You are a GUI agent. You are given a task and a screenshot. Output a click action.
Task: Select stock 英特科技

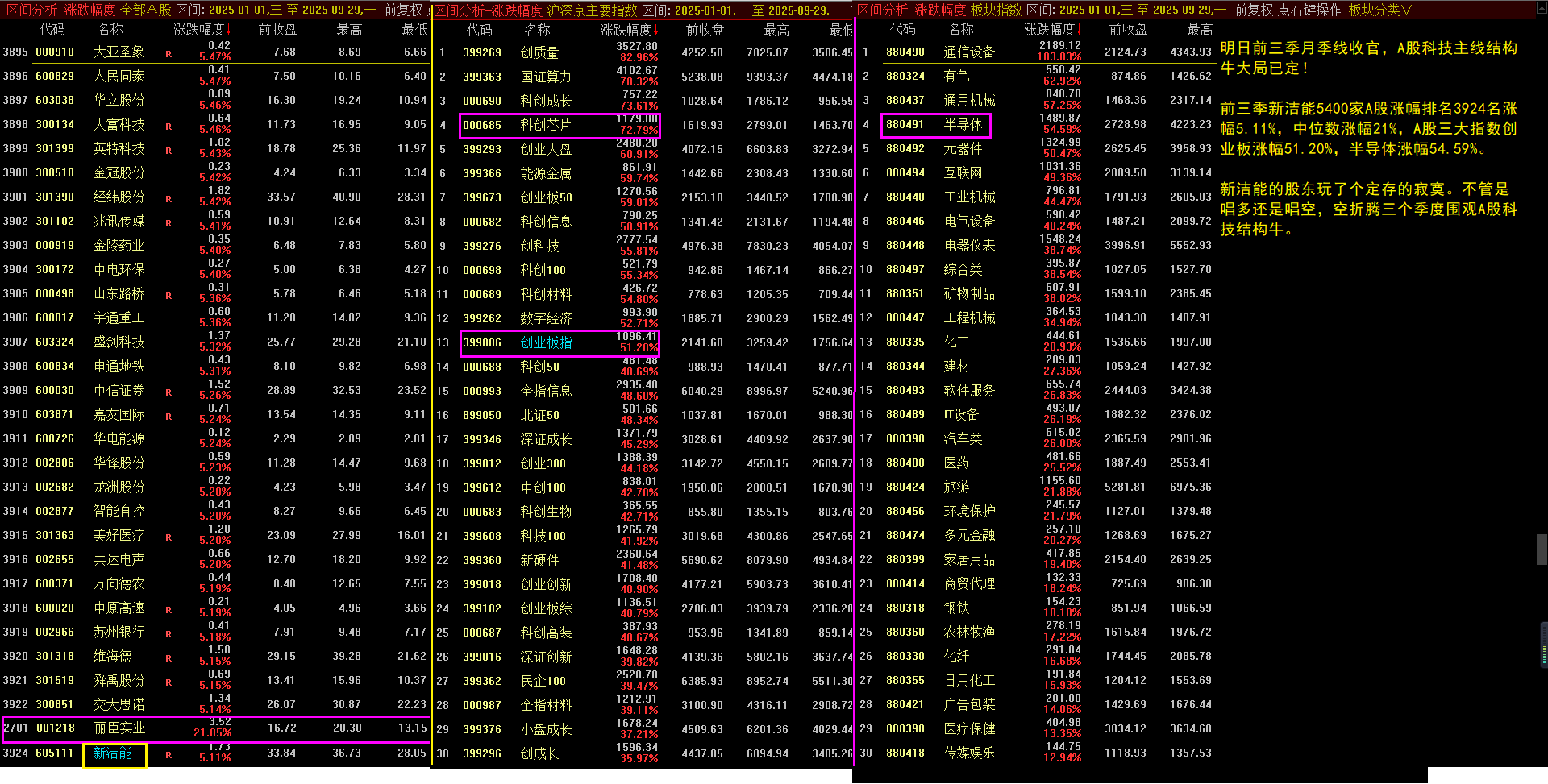pyautogui.click(x=119, y=148)
